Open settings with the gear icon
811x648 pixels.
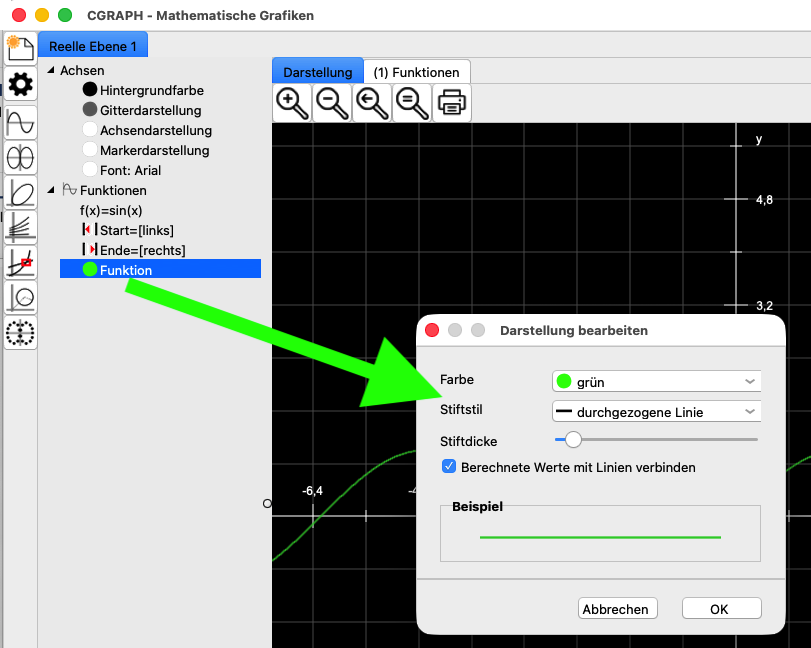pos(20,85)
